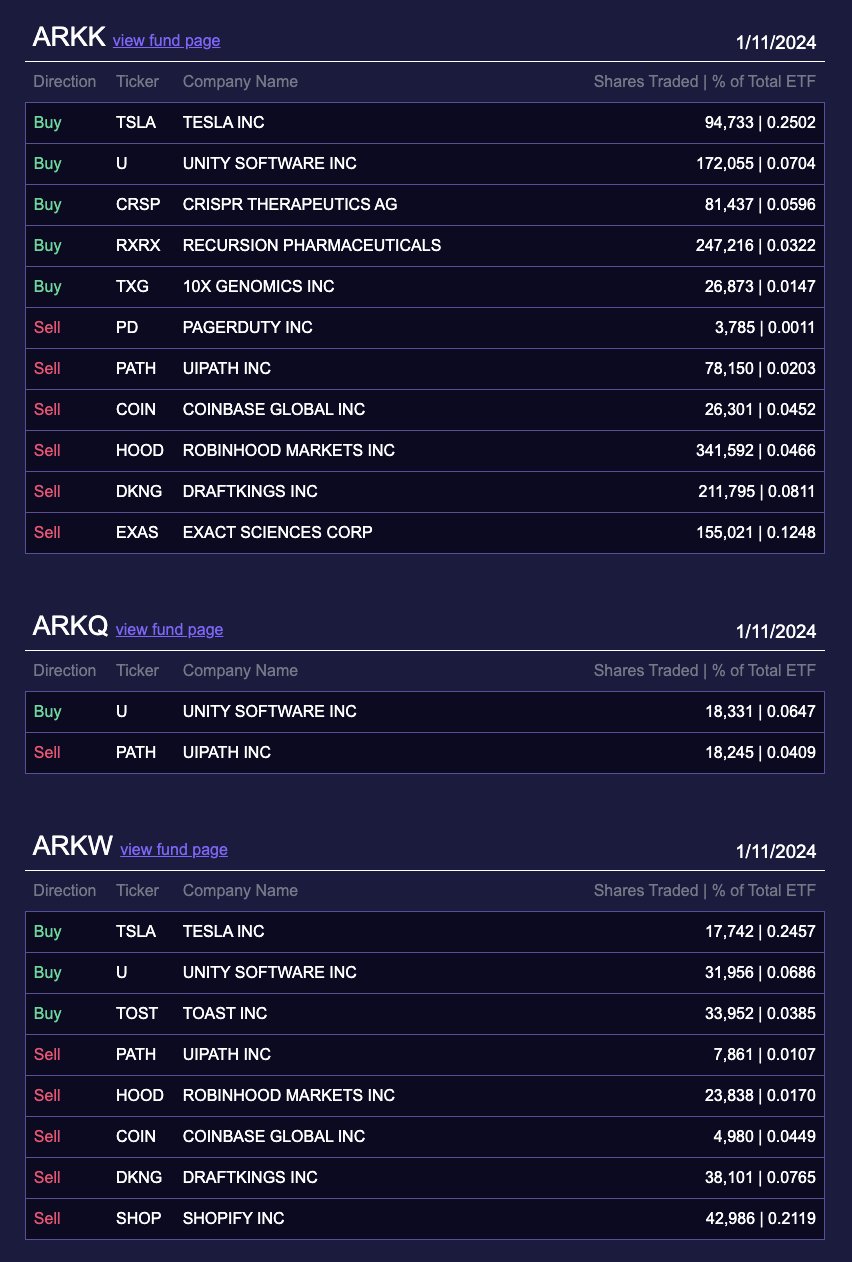This screenshot has width=852, height=1262.
Task: Open the ARKQ view fund page link
Action: [169, 630]
